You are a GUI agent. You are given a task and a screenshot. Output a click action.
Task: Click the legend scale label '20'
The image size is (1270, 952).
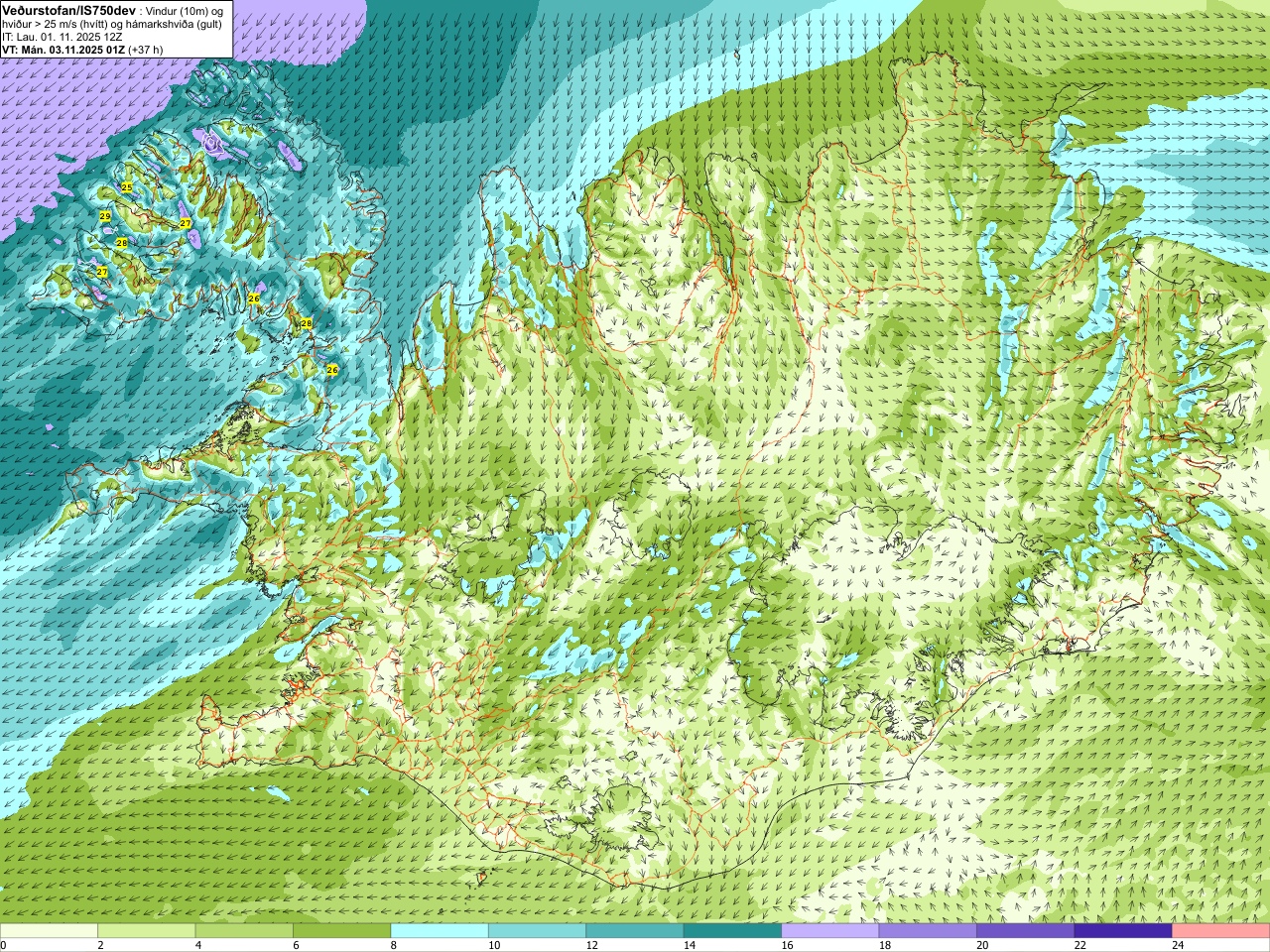tap(982, 945)
